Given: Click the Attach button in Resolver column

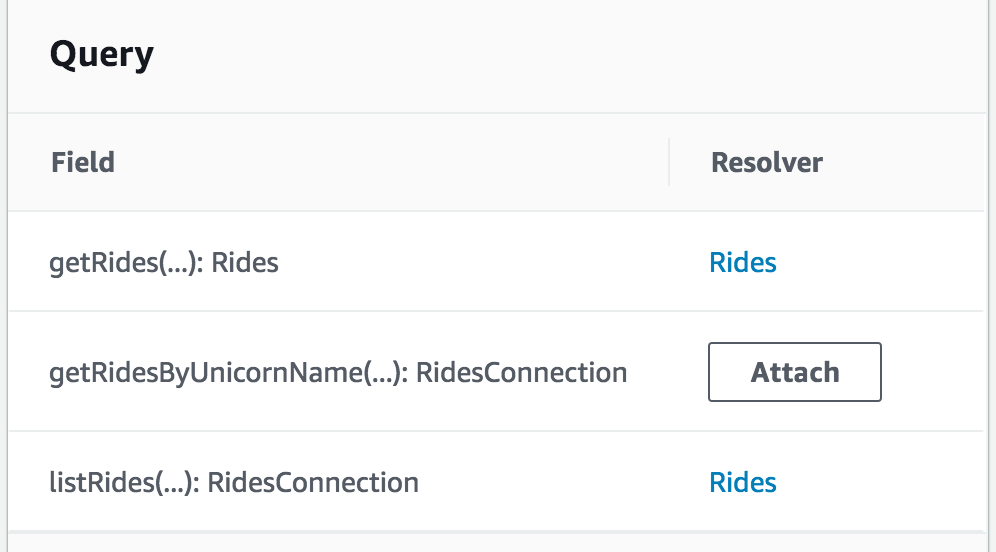Looking at the screenshot, I should (795, 372).
